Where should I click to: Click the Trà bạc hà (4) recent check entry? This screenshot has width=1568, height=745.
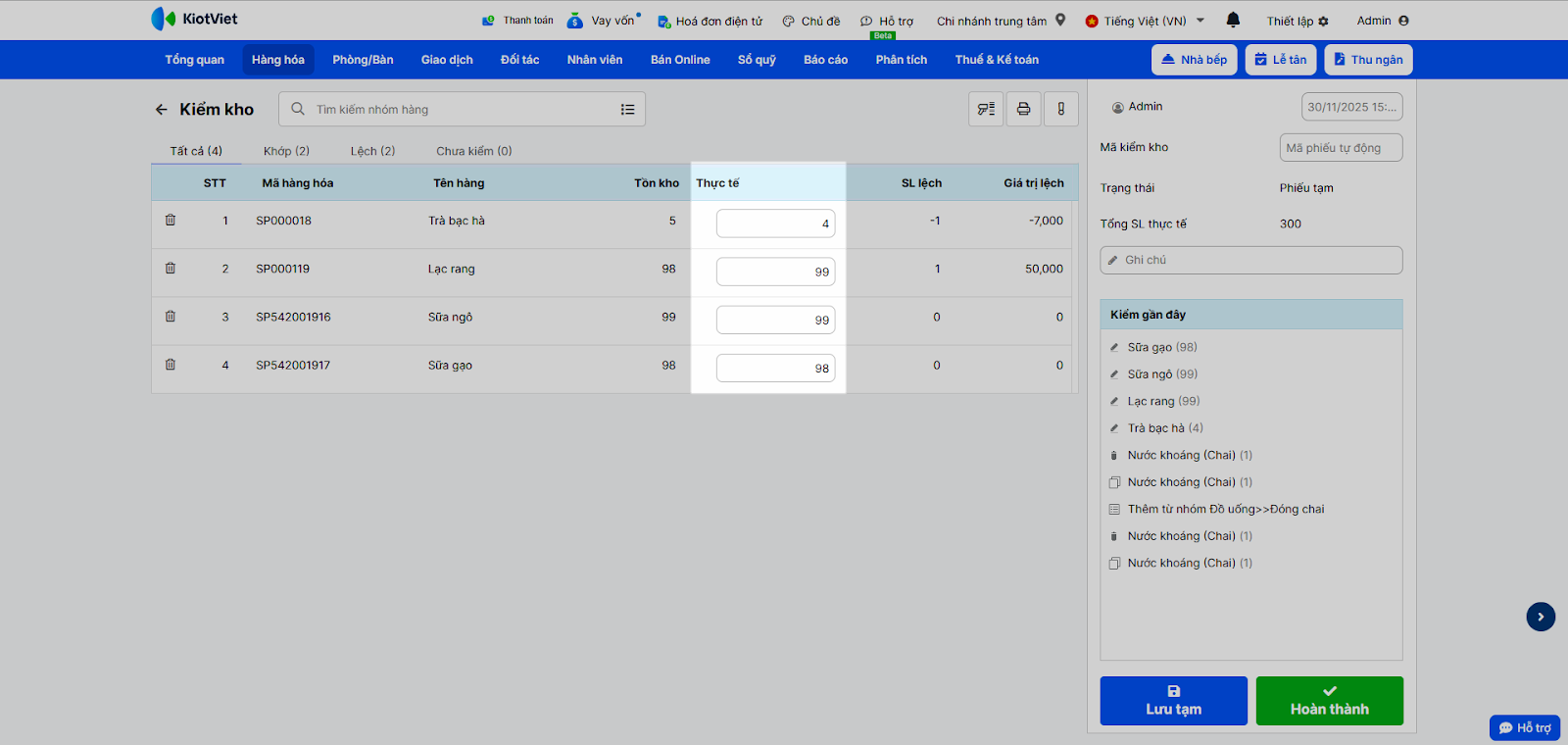point(1165,428)
